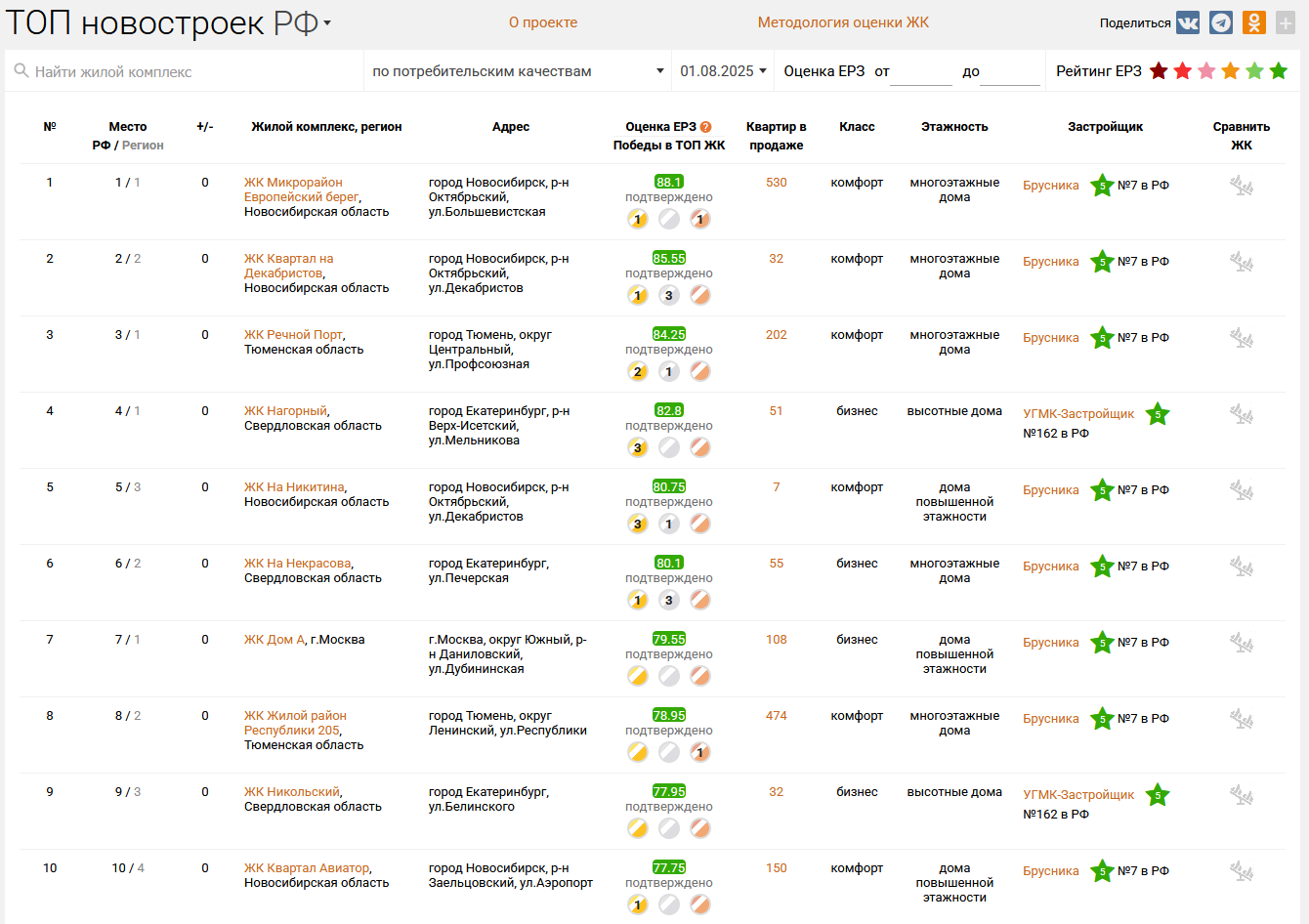Click the gold medal icon for ЖК Речной Порт
1309x924 pixels.
pyautogui.click(x=638, y=371)
